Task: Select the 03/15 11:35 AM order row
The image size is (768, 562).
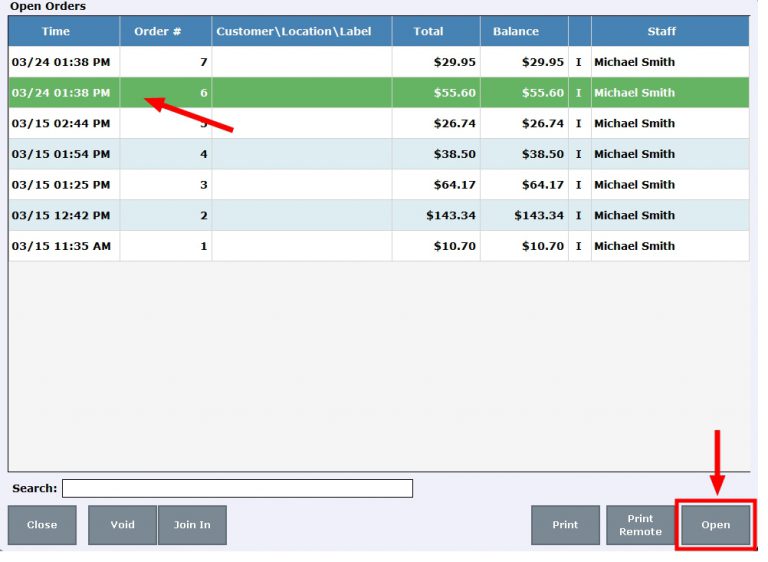Action: tap(379, 246)
